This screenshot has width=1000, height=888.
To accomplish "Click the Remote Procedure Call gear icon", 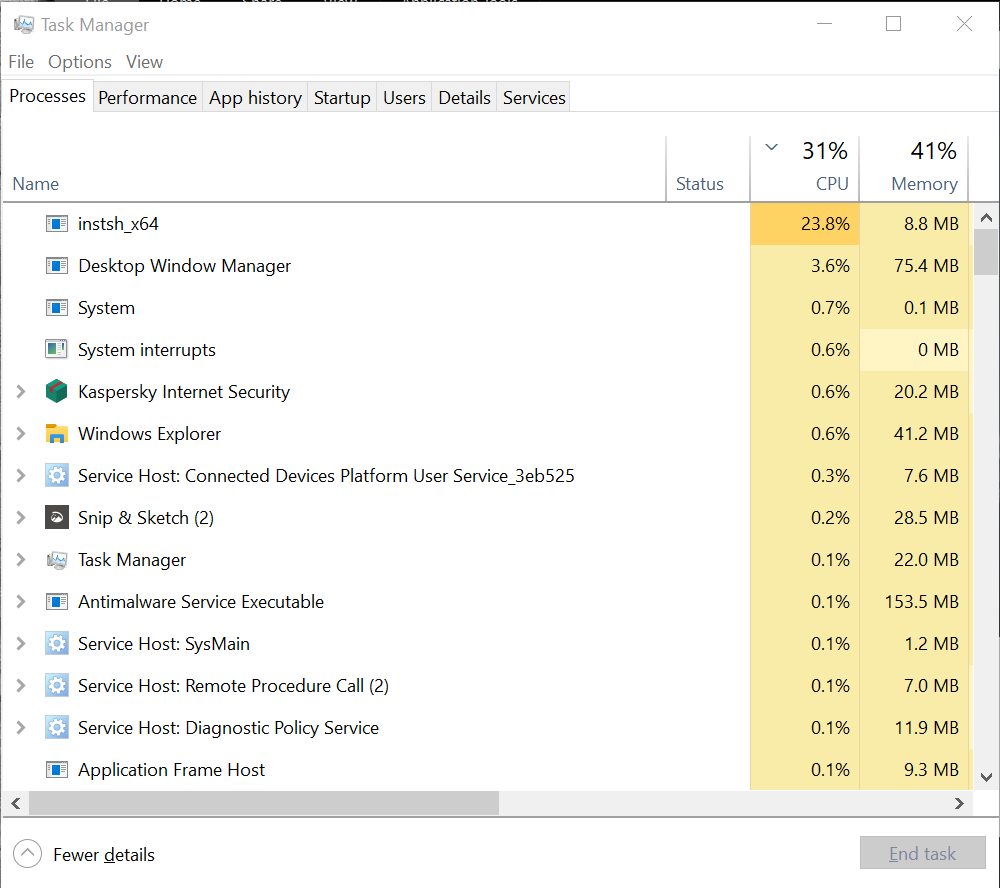I will (x=57, y=686).
